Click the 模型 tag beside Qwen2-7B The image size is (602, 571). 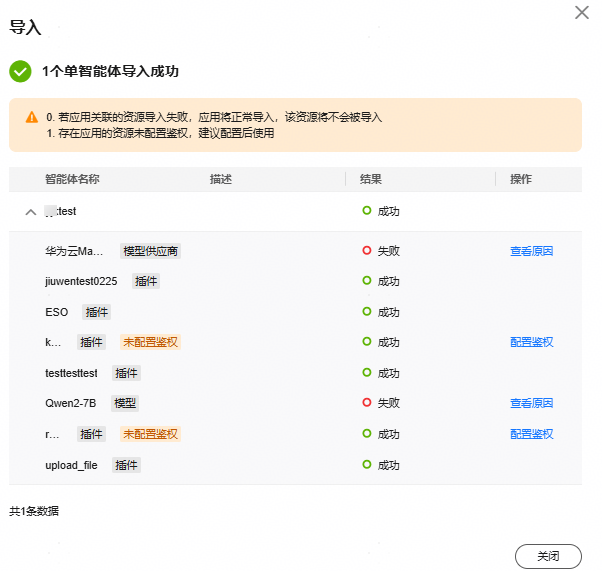[x=125, y=403]
